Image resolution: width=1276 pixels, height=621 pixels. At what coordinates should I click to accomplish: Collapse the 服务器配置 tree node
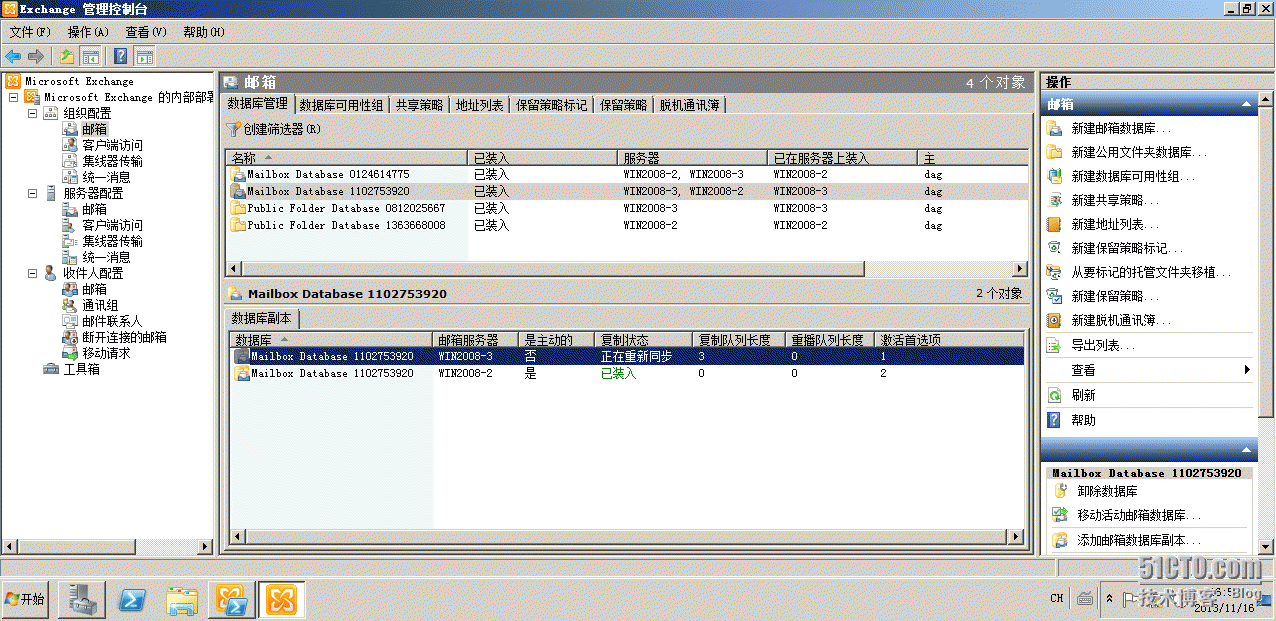(x=32, y=193)
